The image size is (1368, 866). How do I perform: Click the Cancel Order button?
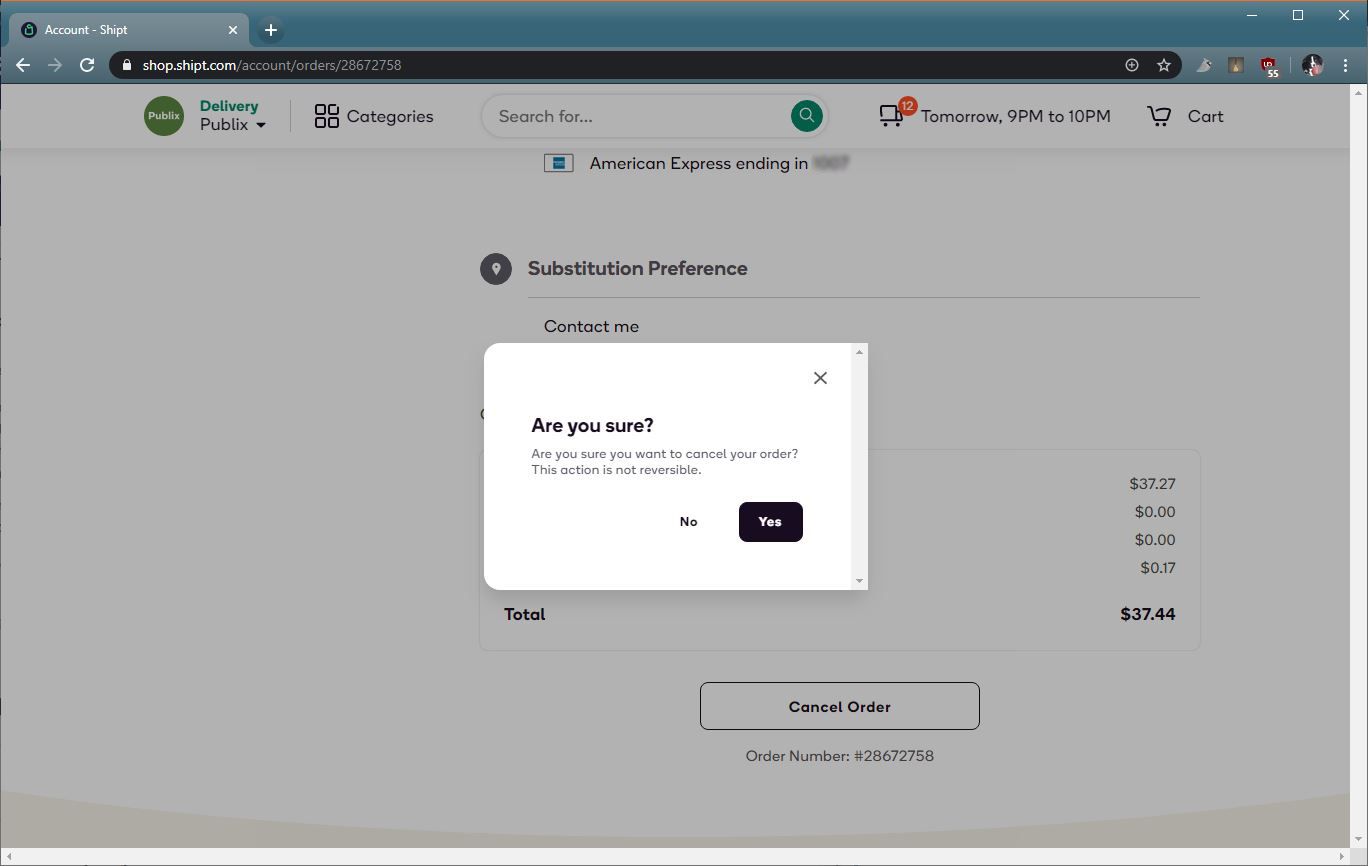pyautogui.click(x=839, y=706)
